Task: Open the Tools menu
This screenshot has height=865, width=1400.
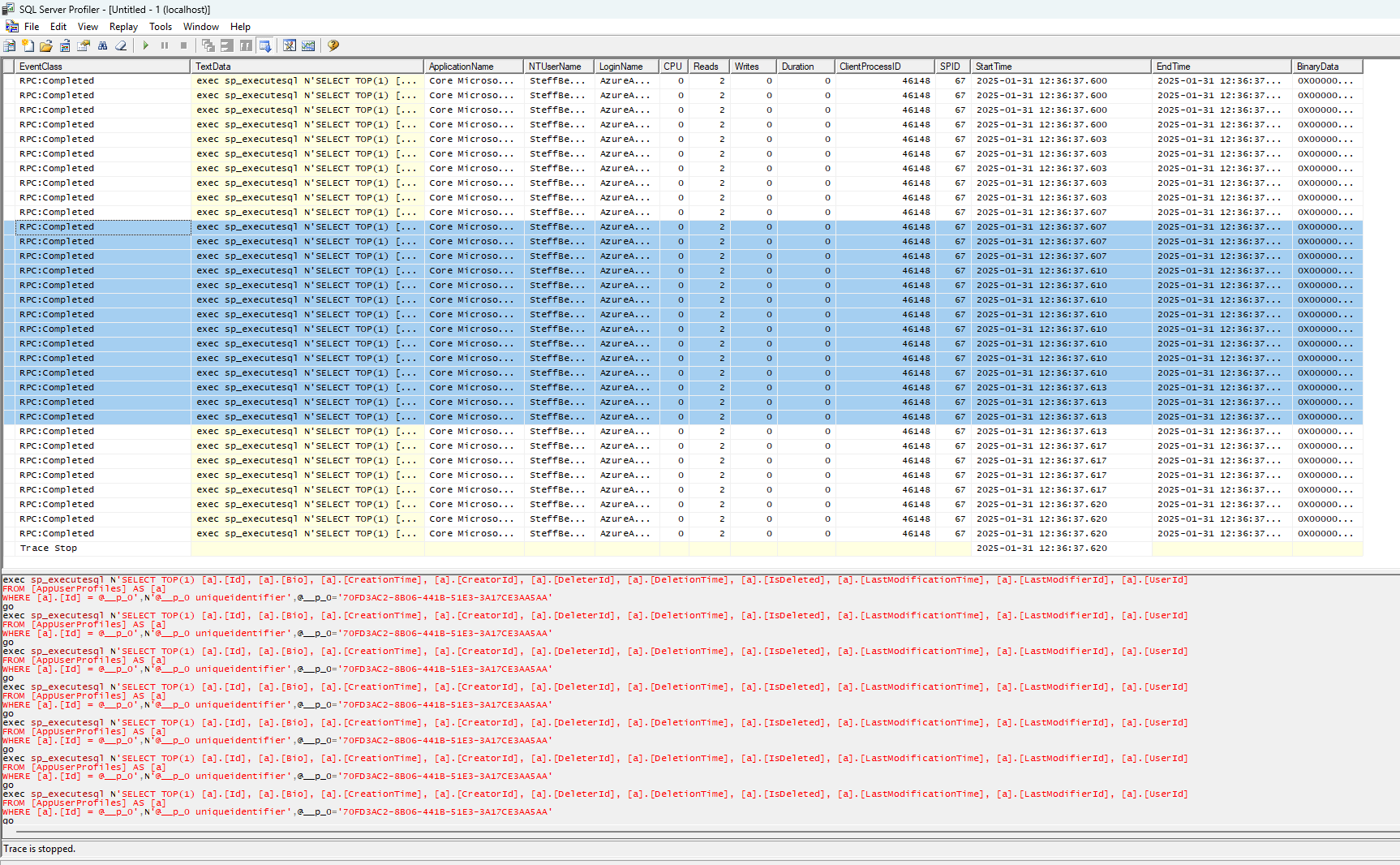Action: (x=161, y=27)
